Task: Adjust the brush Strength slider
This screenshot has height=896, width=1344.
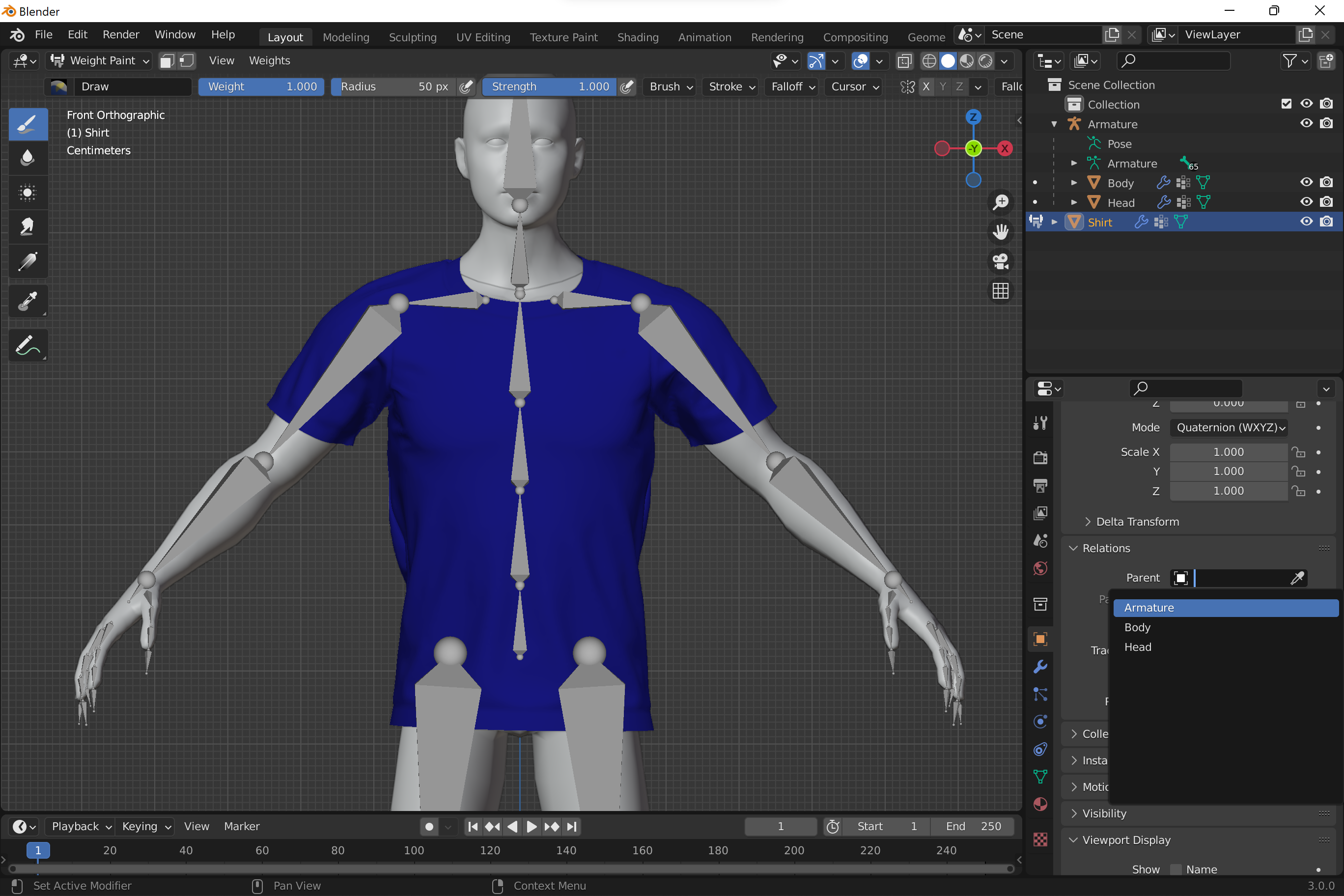Action: point(549,87)
